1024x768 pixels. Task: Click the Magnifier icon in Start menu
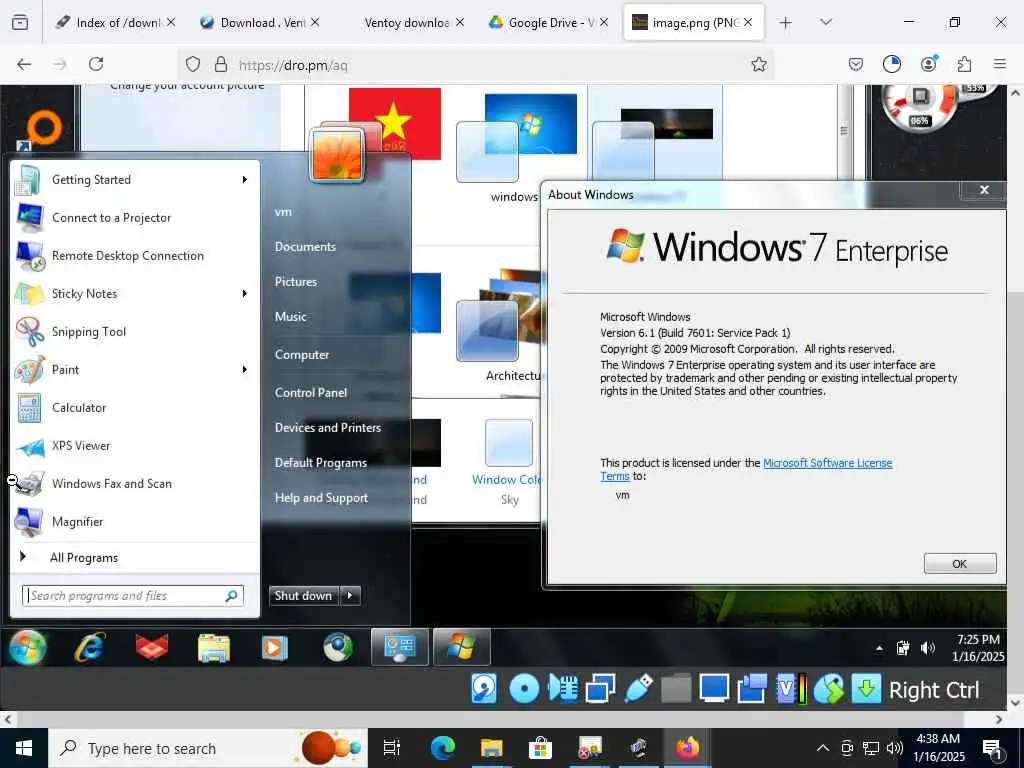click(x=29, y=521)
